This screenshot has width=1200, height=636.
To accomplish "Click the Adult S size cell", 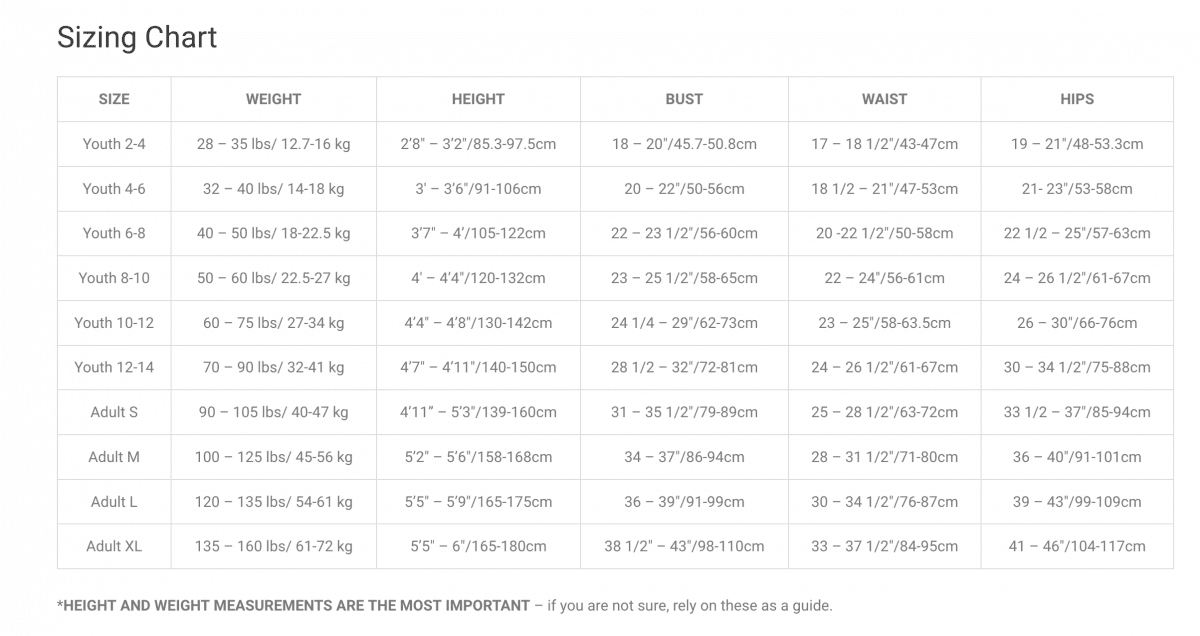I will (114, 412).
